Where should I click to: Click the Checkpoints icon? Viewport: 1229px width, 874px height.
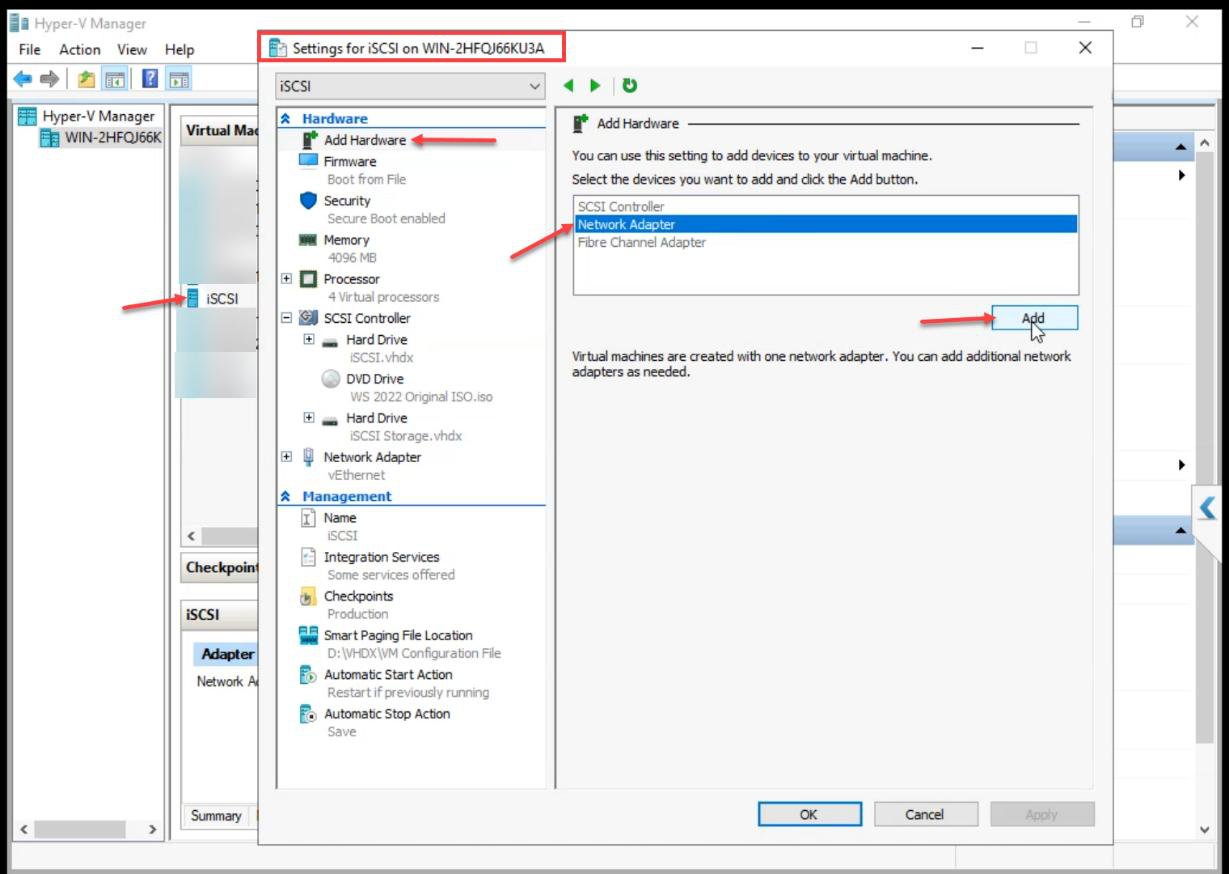[x=308, y=596]
